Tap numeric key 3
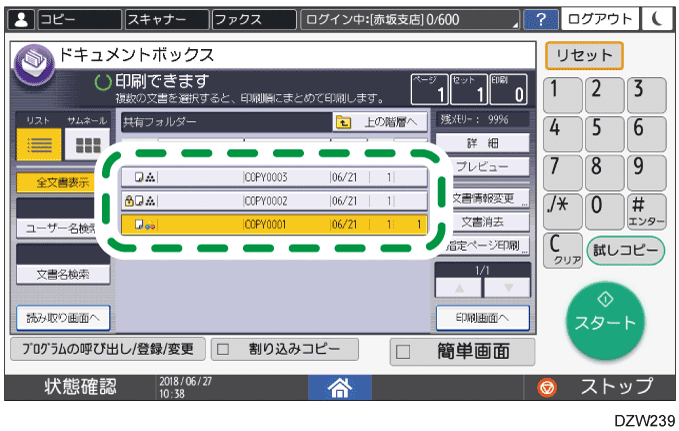Viewport: 679px width, 431px height. 647,95
